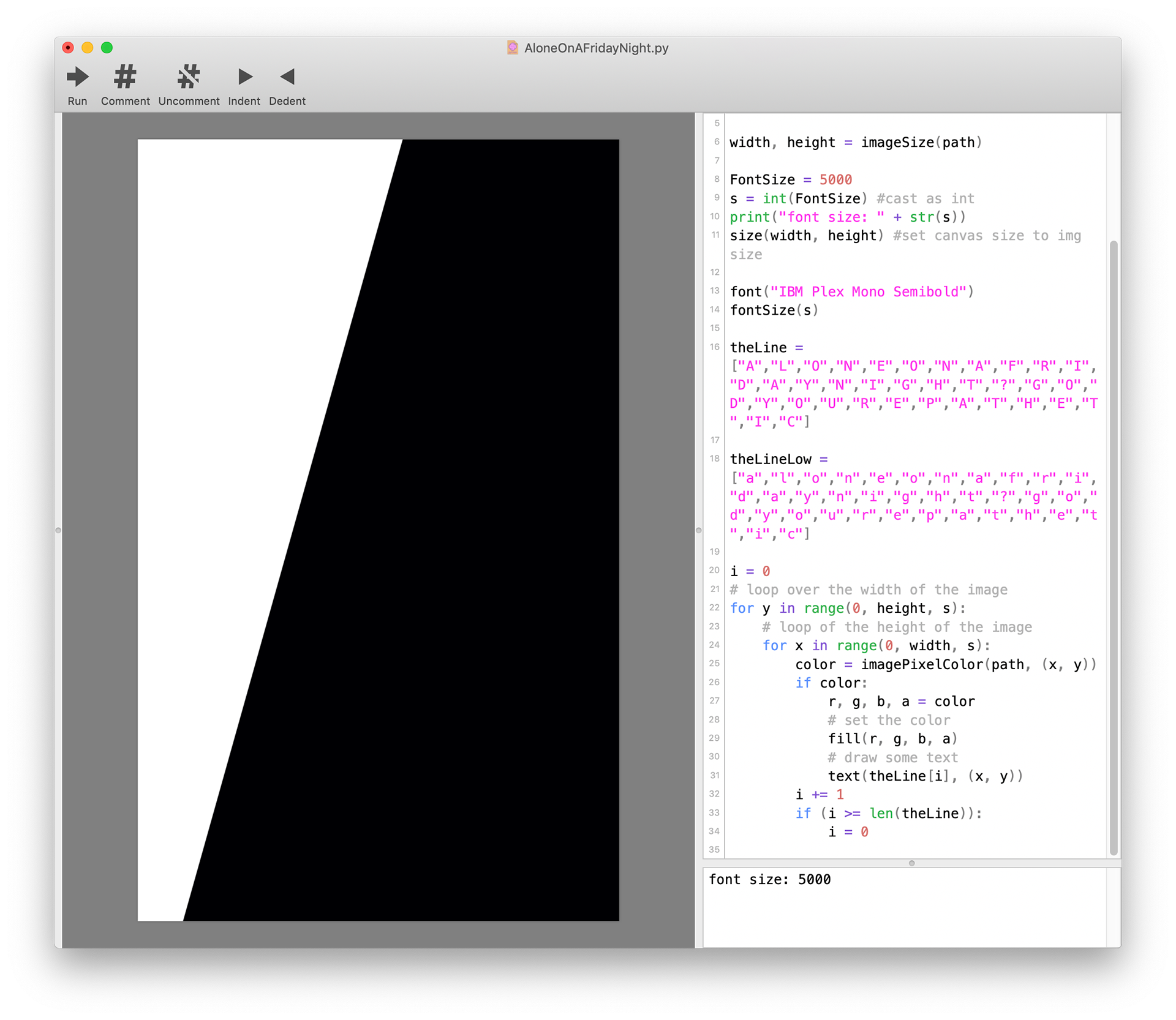Click the Dedent left-triangle icon

(x=287, y=77)
